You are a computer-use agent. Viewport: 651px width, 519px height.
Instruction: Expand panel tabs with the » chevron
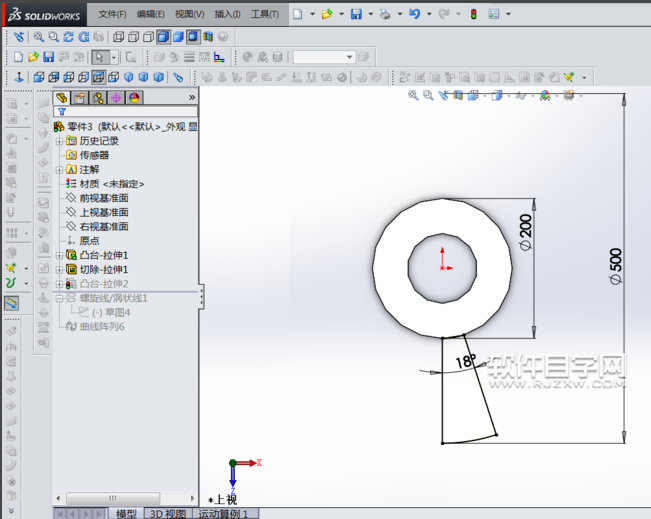pyautogui.click(x=192, y=97)
